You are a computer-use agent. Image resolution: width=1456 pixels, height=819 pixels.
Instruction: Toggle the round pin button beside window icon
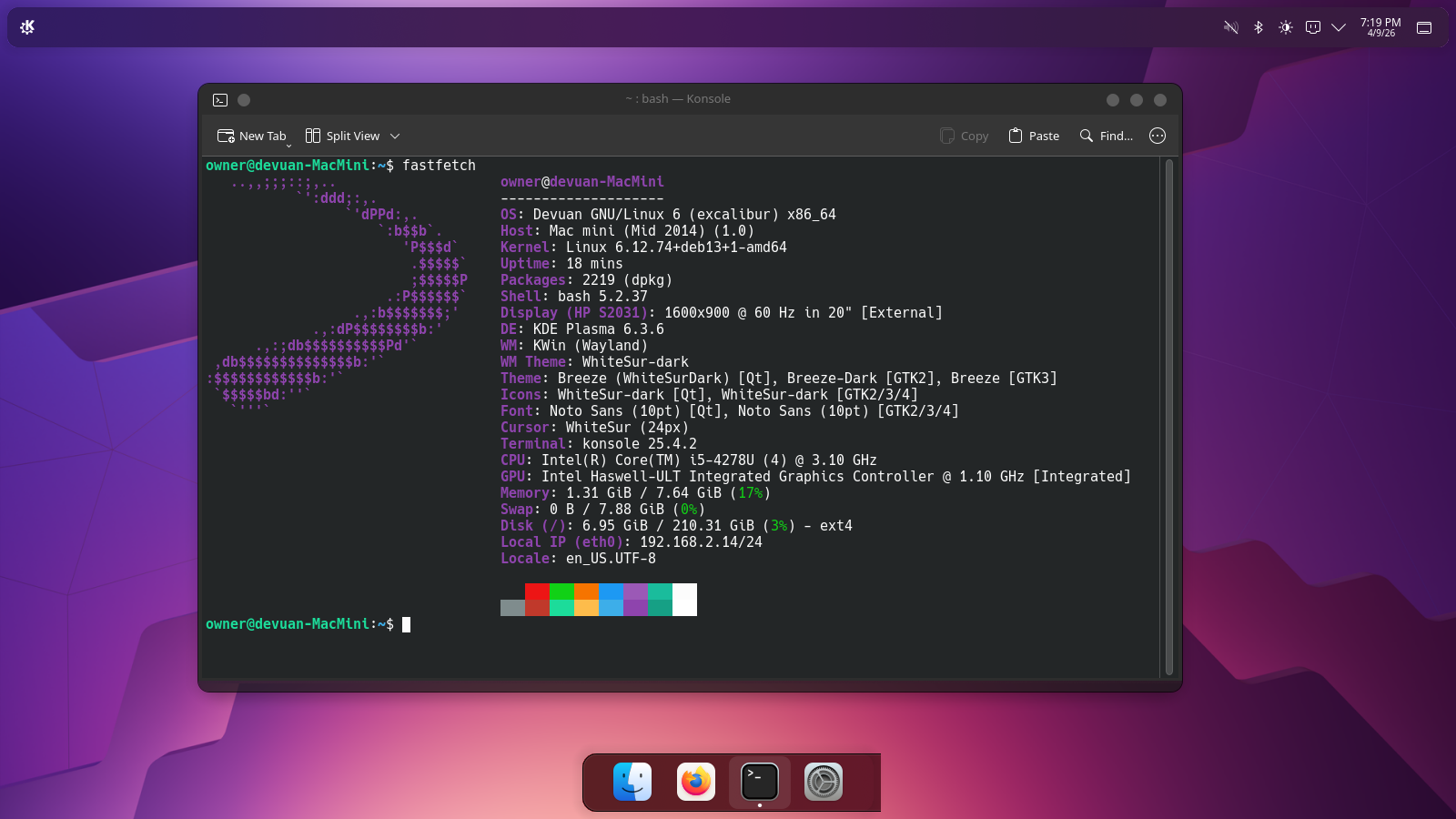tap(244, 100)
